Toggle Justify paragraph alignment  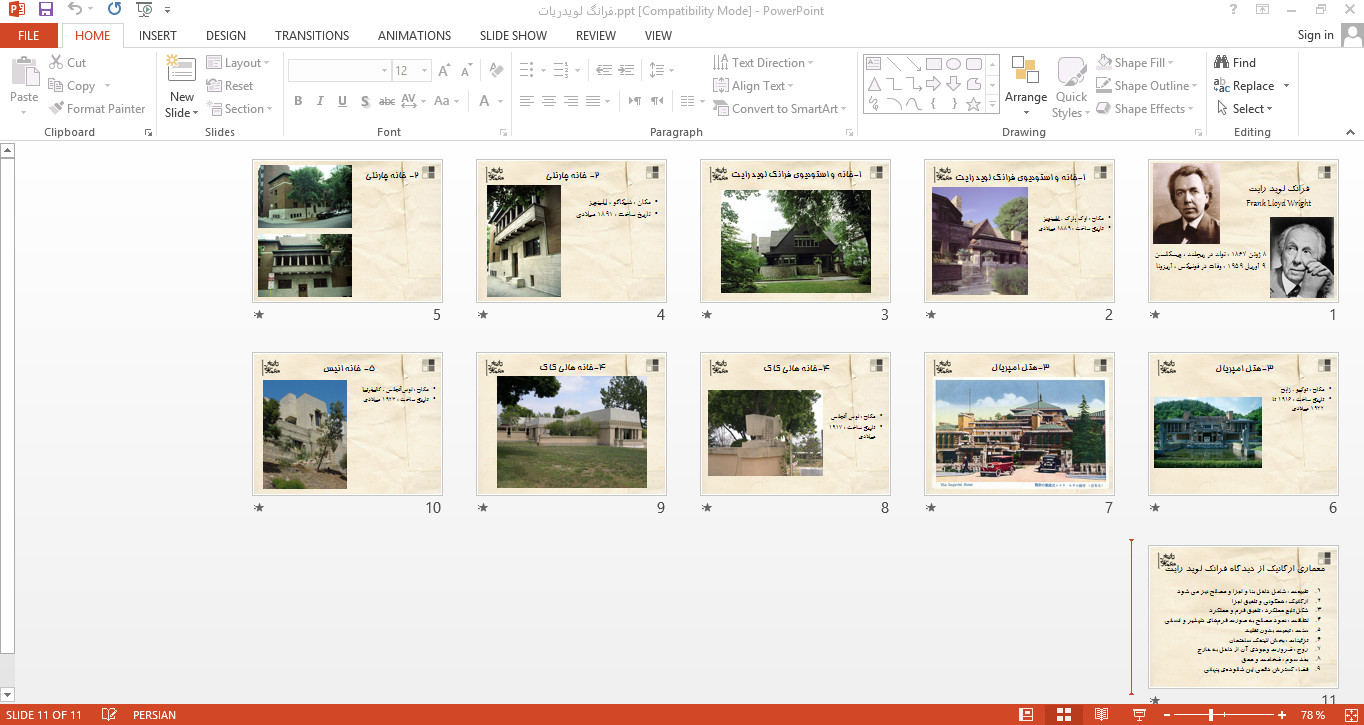pyautogui.click(x=592, y=101)
